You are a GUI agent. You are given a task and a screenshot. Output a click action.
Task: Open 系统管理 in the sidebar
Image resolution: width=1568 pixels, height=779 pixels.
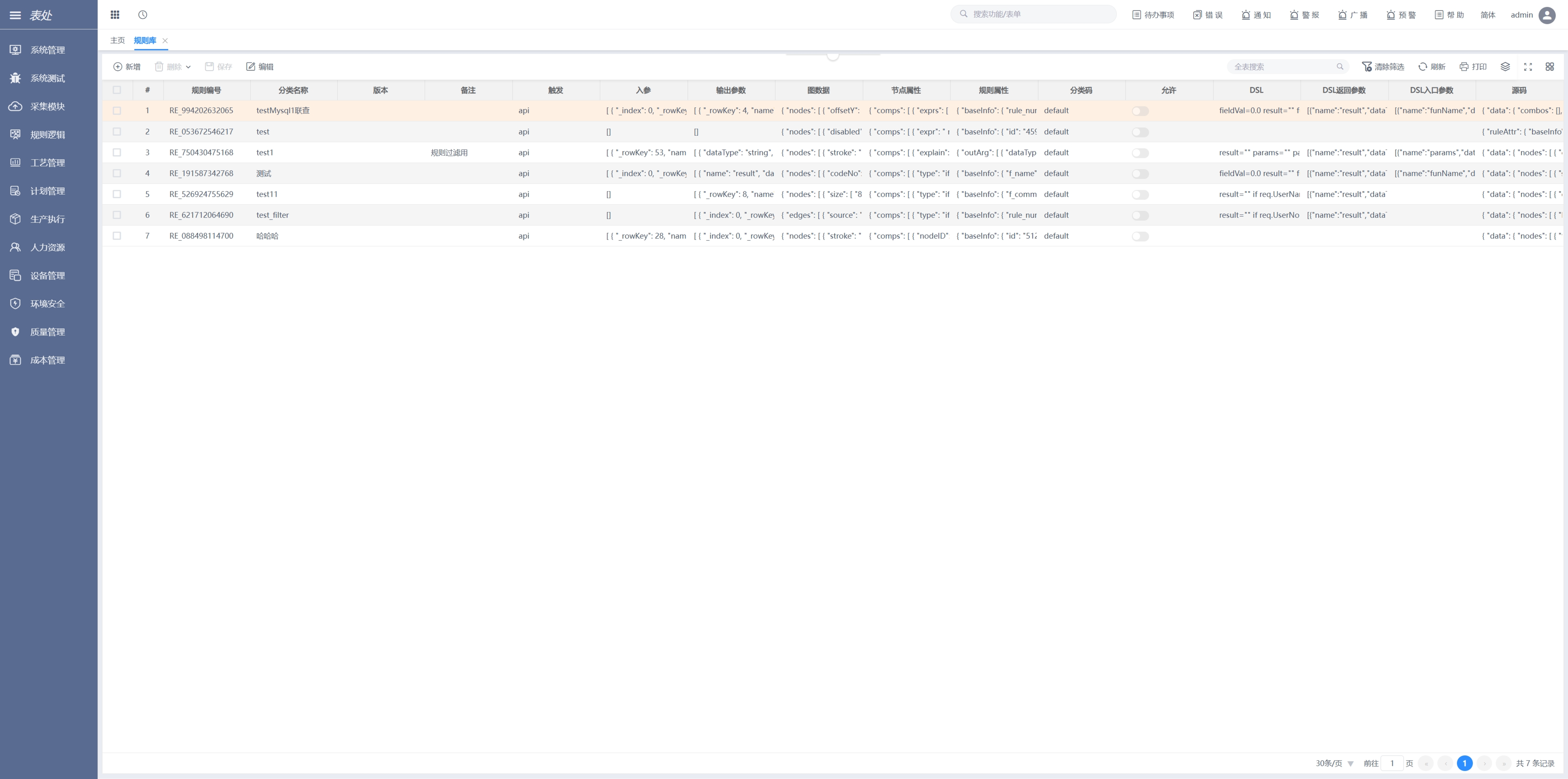pyautogui.click(x=49, y=50)
